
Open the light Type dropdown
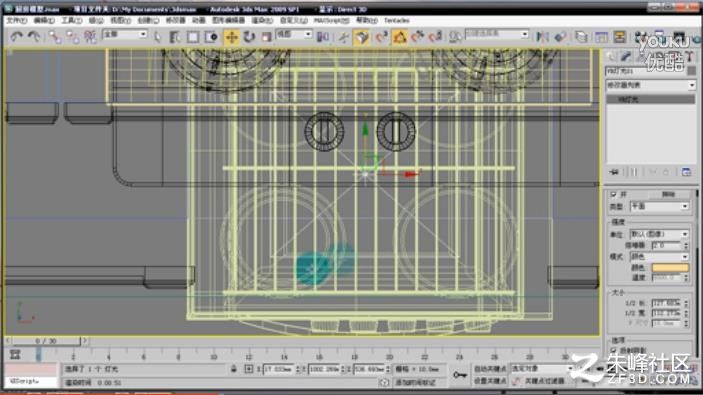659,207
